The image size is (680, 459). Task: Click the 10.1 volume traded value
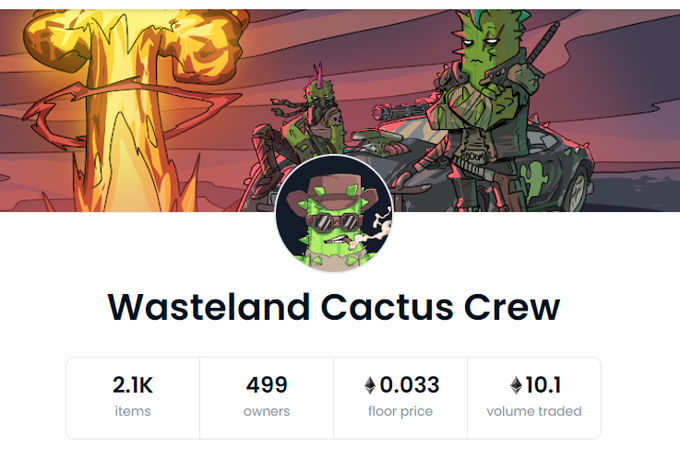tap(543, 385)
